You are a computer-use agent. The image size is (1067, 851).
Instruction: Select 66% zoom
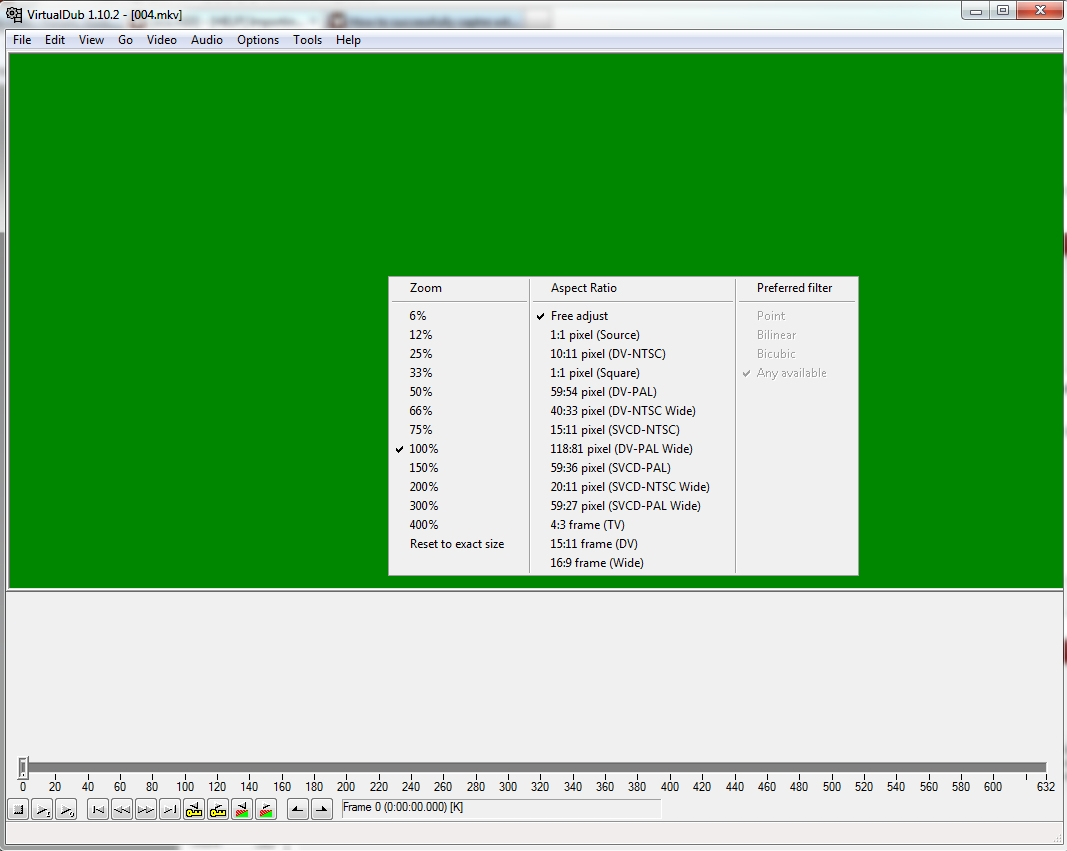459,411
